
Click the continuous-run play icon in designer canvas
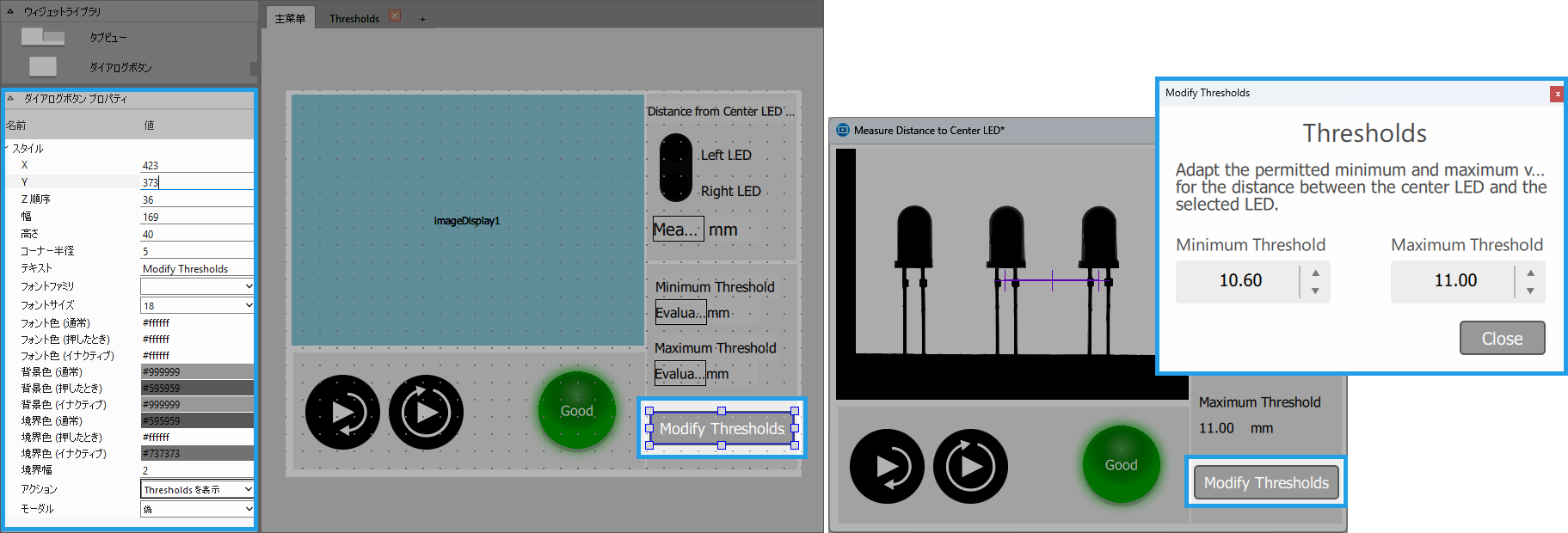point(426,413)
